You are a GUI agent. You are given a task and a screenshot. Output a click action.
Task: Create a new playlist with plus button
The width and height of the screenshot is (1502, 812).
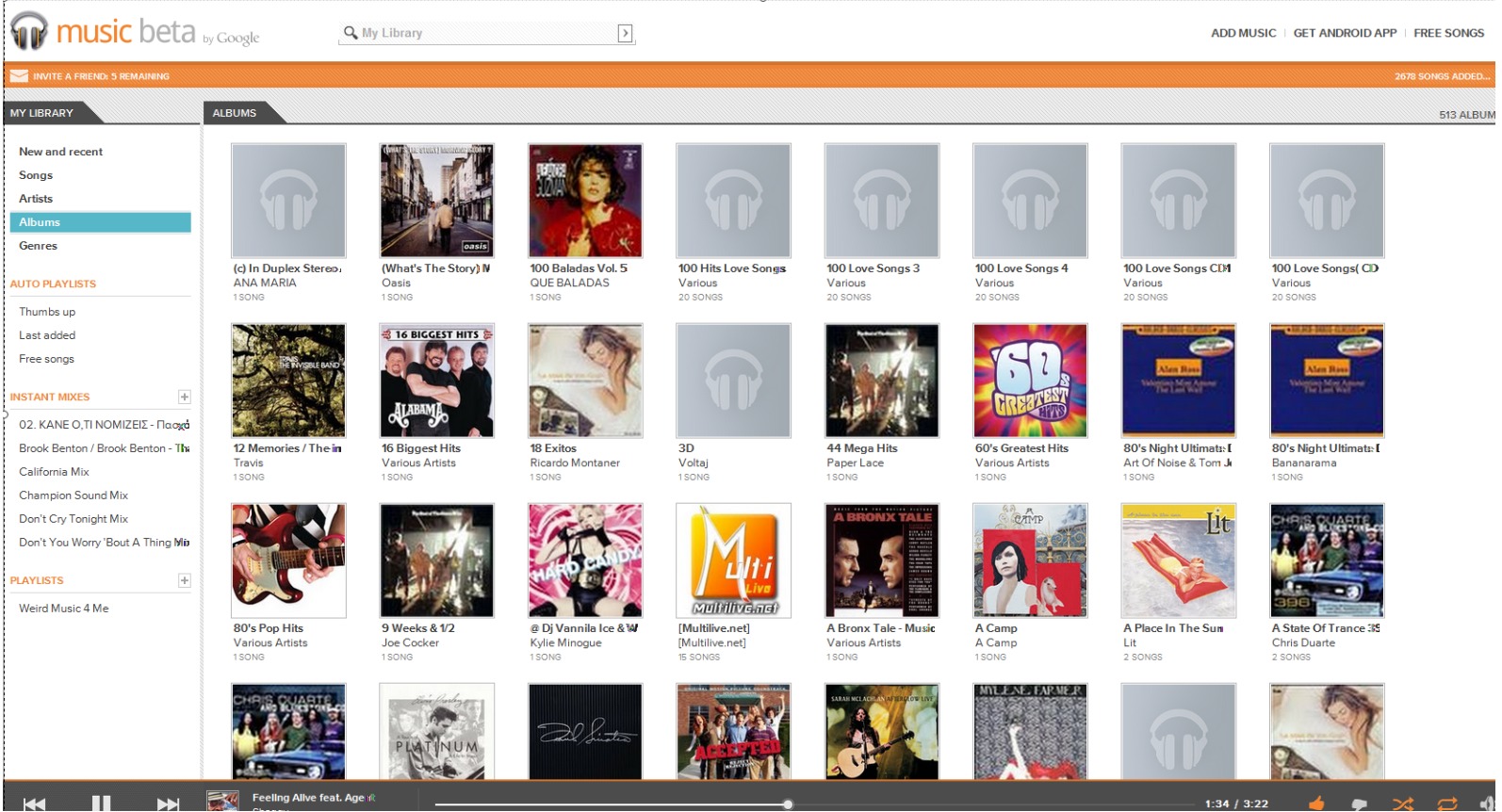coord(185,580)
